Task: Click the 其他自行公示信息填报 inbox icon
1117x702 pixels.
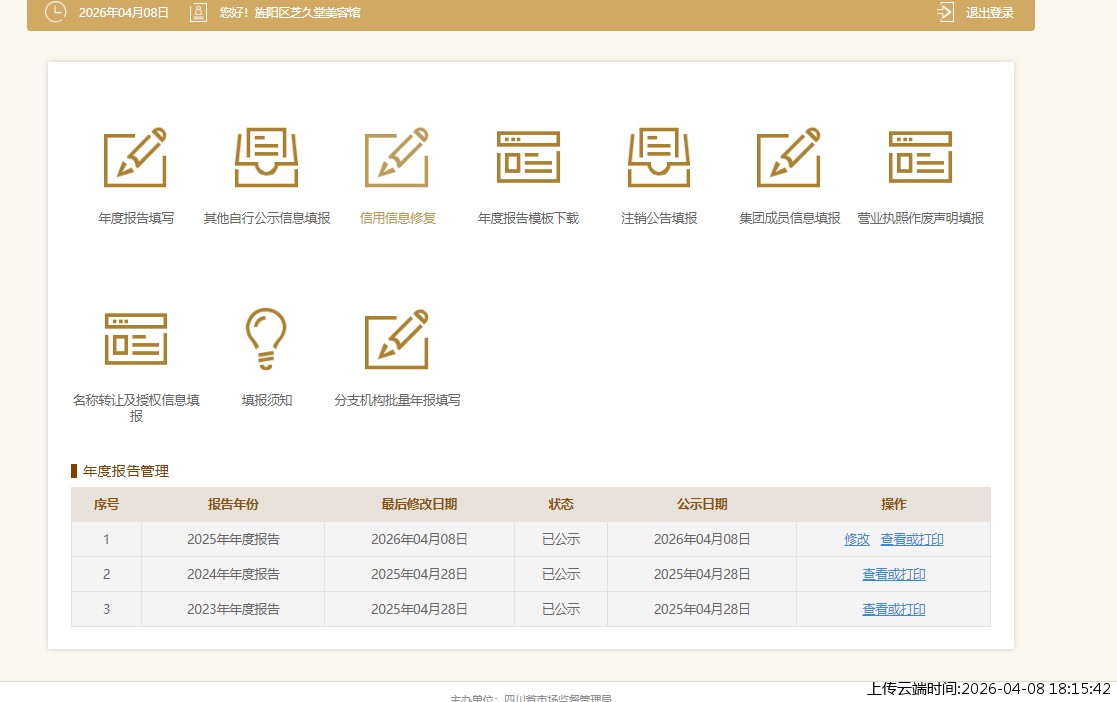Action: click(266, 158)
